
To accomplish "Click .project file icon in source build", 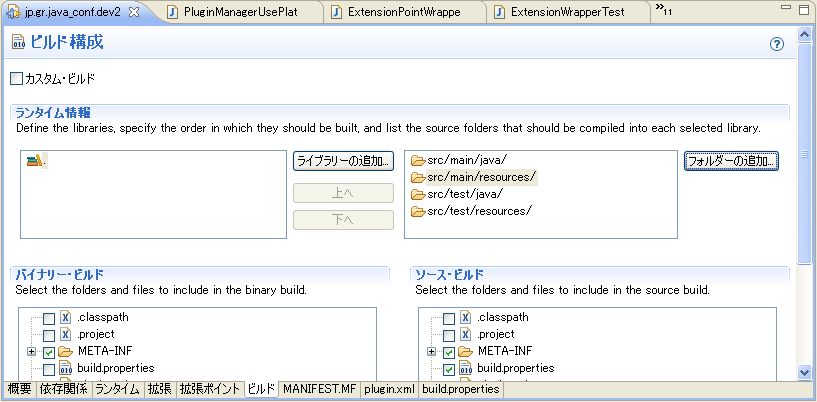I will (x=465, y=334).
